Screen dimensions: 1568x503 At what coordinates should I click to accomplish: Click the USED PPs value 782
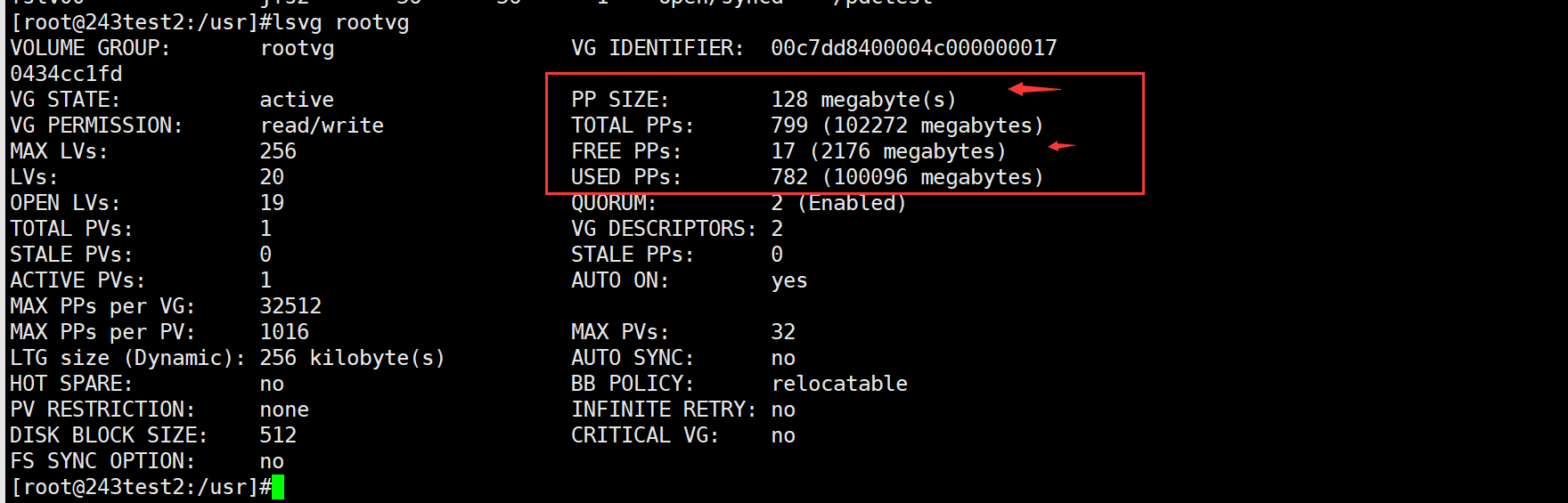click(x=789, y=177)
